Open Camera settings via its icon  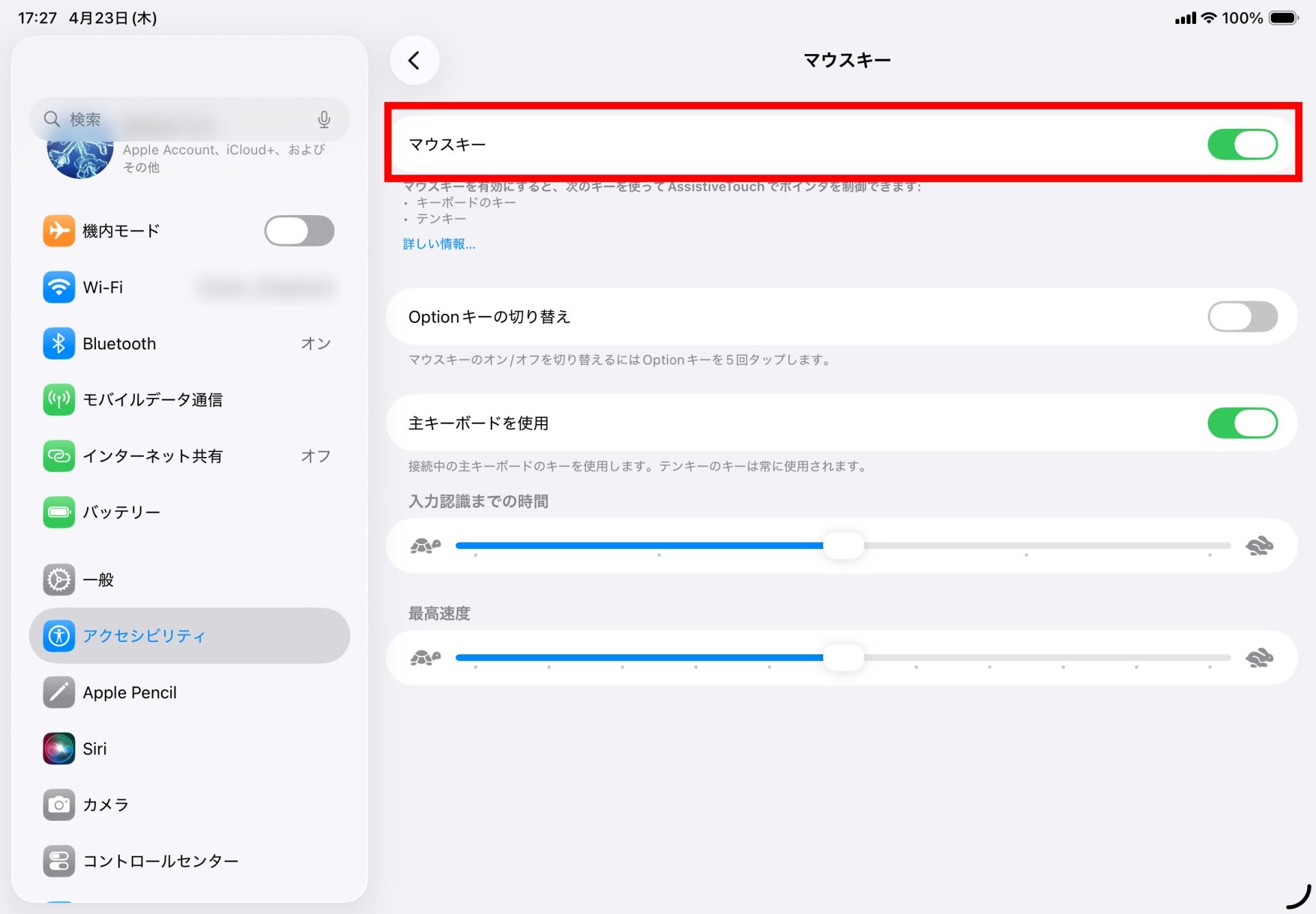click(59, 804)
